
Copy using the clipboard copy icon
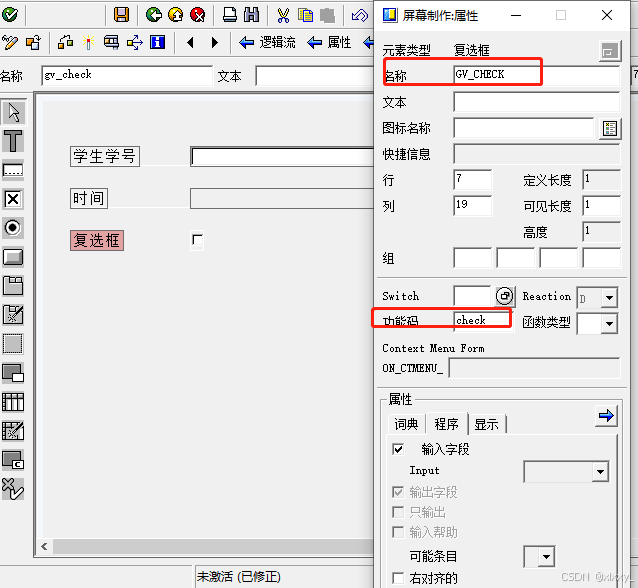(305, 15)
